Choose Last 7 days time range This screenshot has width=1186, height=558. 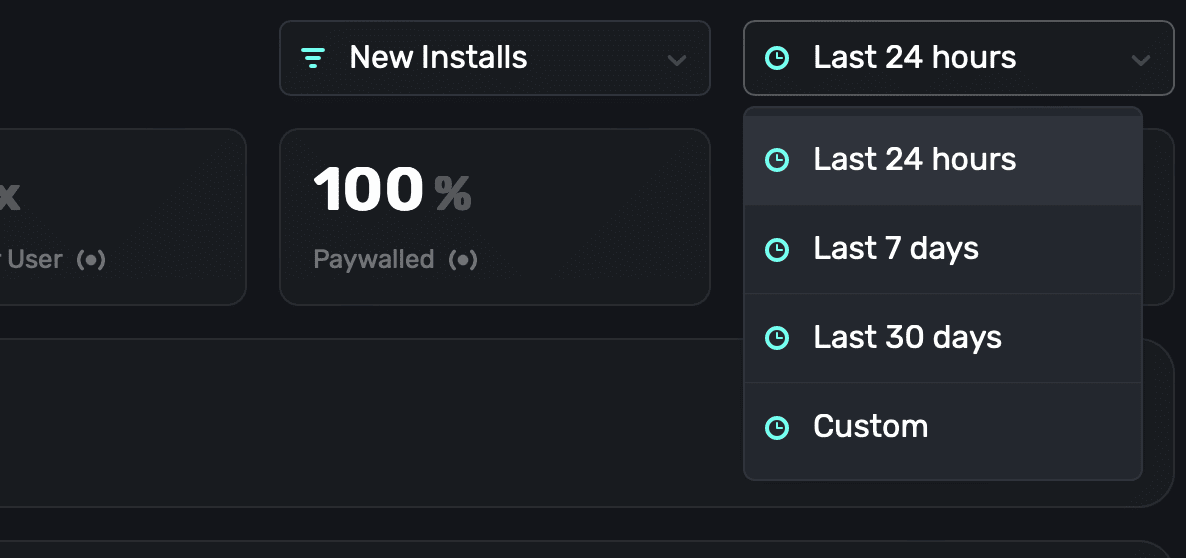click(896, 249)
